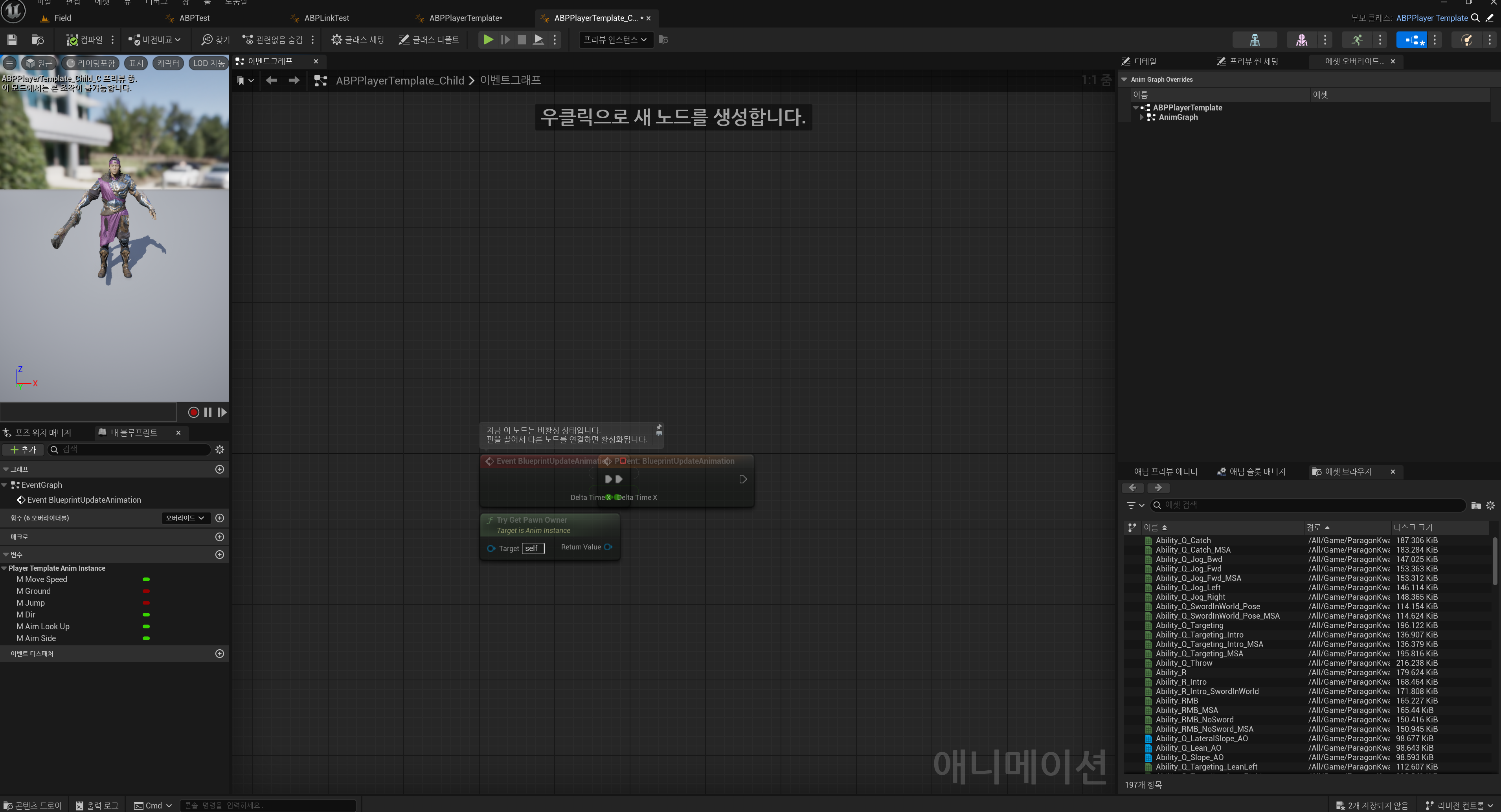Toggle the LOD Auto viewport button
The image size is (1501, 812).
[209, 63]
